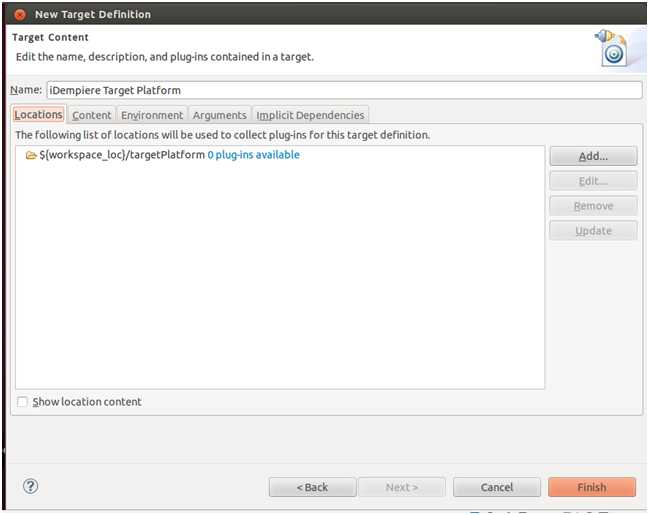Viewport: 649px width, 515px height.
Task: Click the Next > button
Action: click(x=402, y=487)
